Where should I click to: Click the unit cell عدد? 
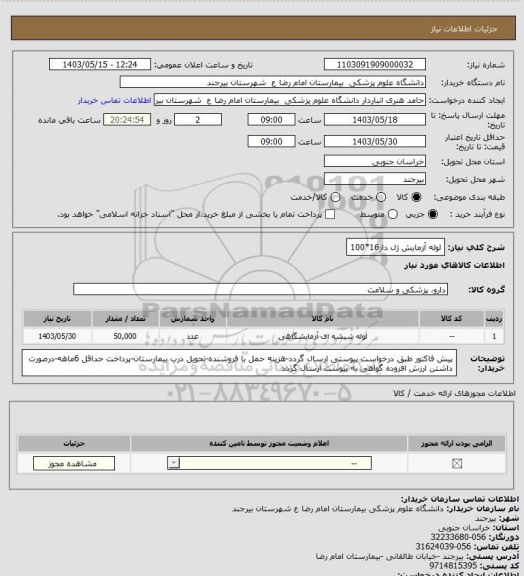click(x=193, y=336)
